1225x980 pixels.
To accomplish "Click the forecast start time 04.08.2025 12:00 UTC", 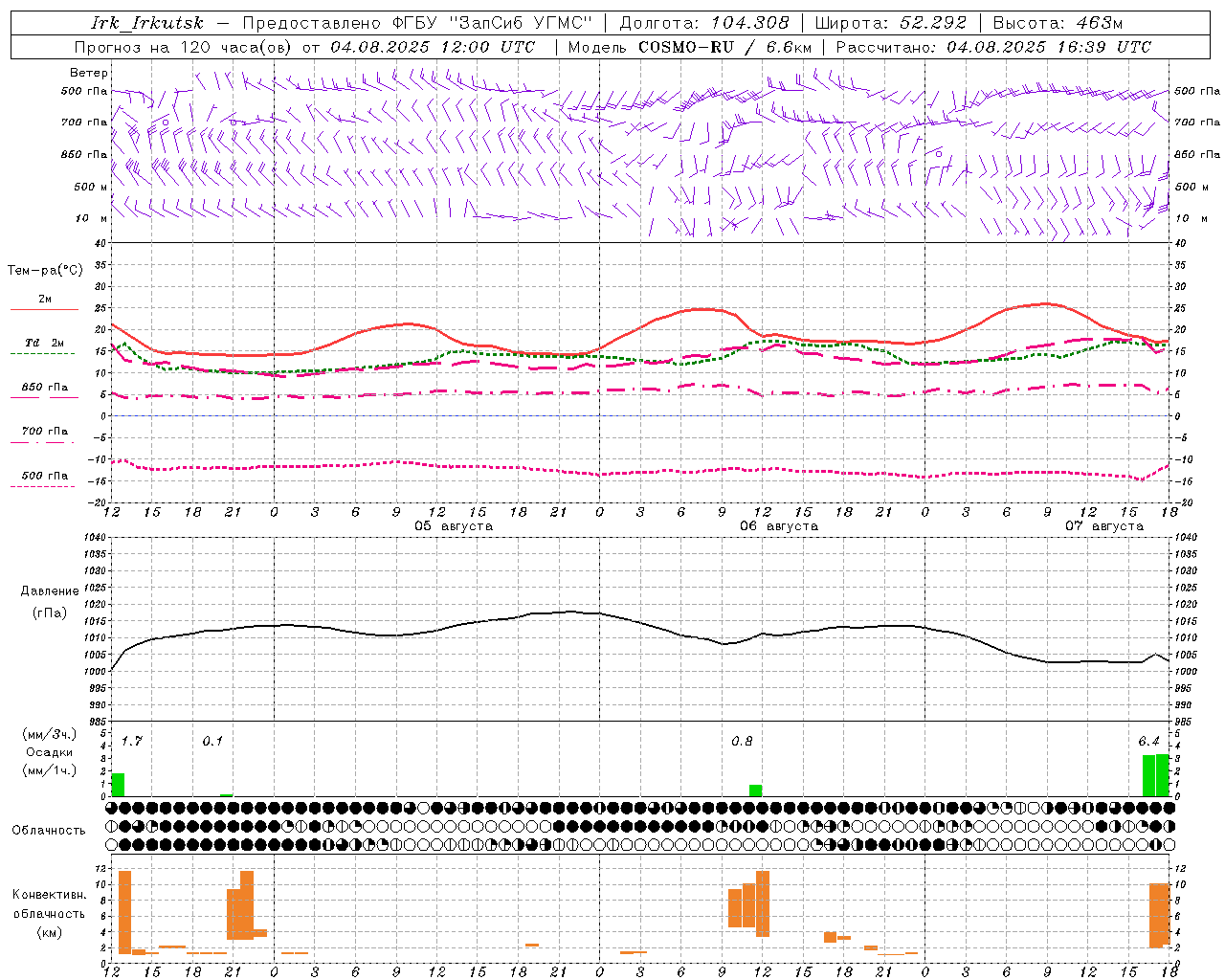I will [x=433, y=47].
